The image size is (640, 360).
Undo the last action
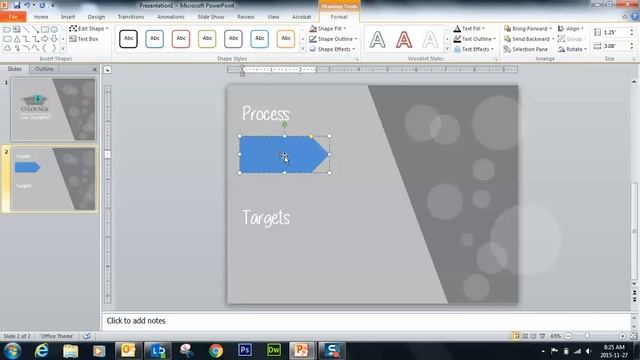(x=27, y=5)
